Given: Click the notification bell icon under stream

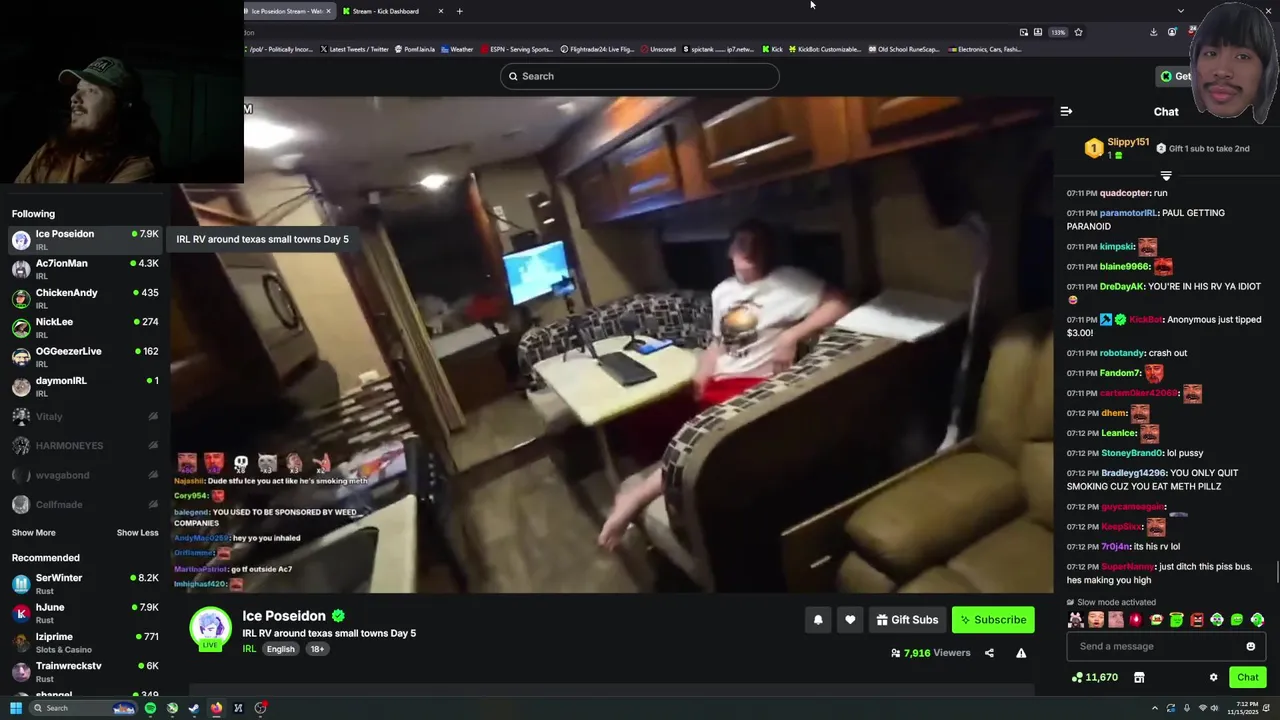Looking at the screenshot, I should point(818,620).
